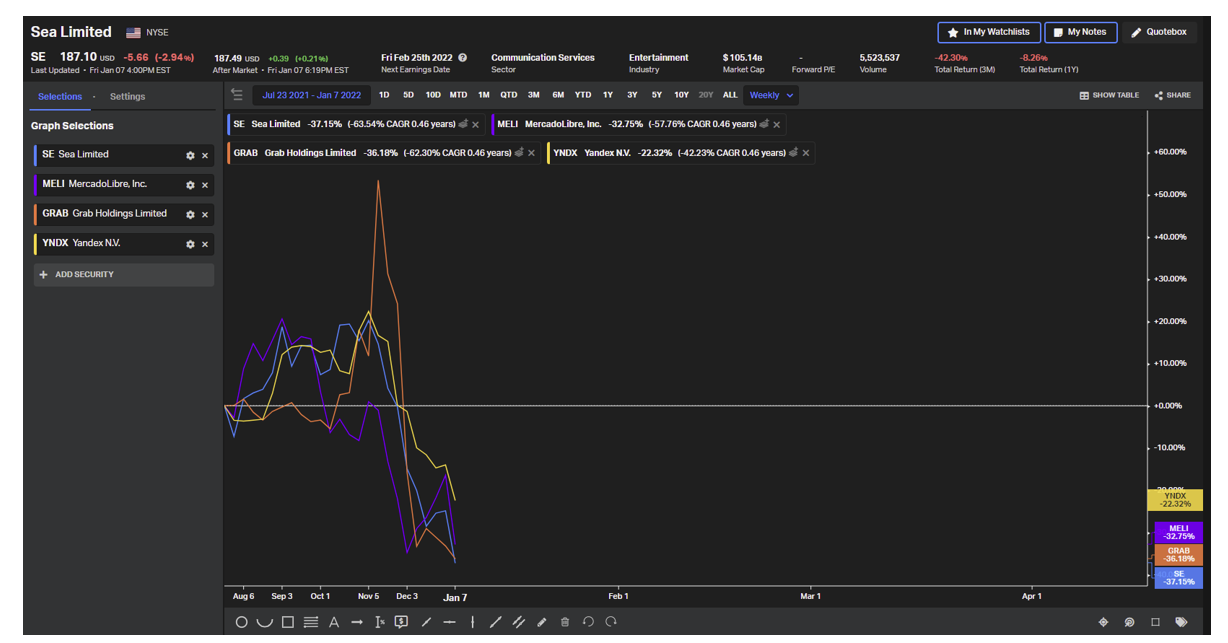
Task: Close the SE Sea Limited chart legend chip
Action: [x=475, y=125]
